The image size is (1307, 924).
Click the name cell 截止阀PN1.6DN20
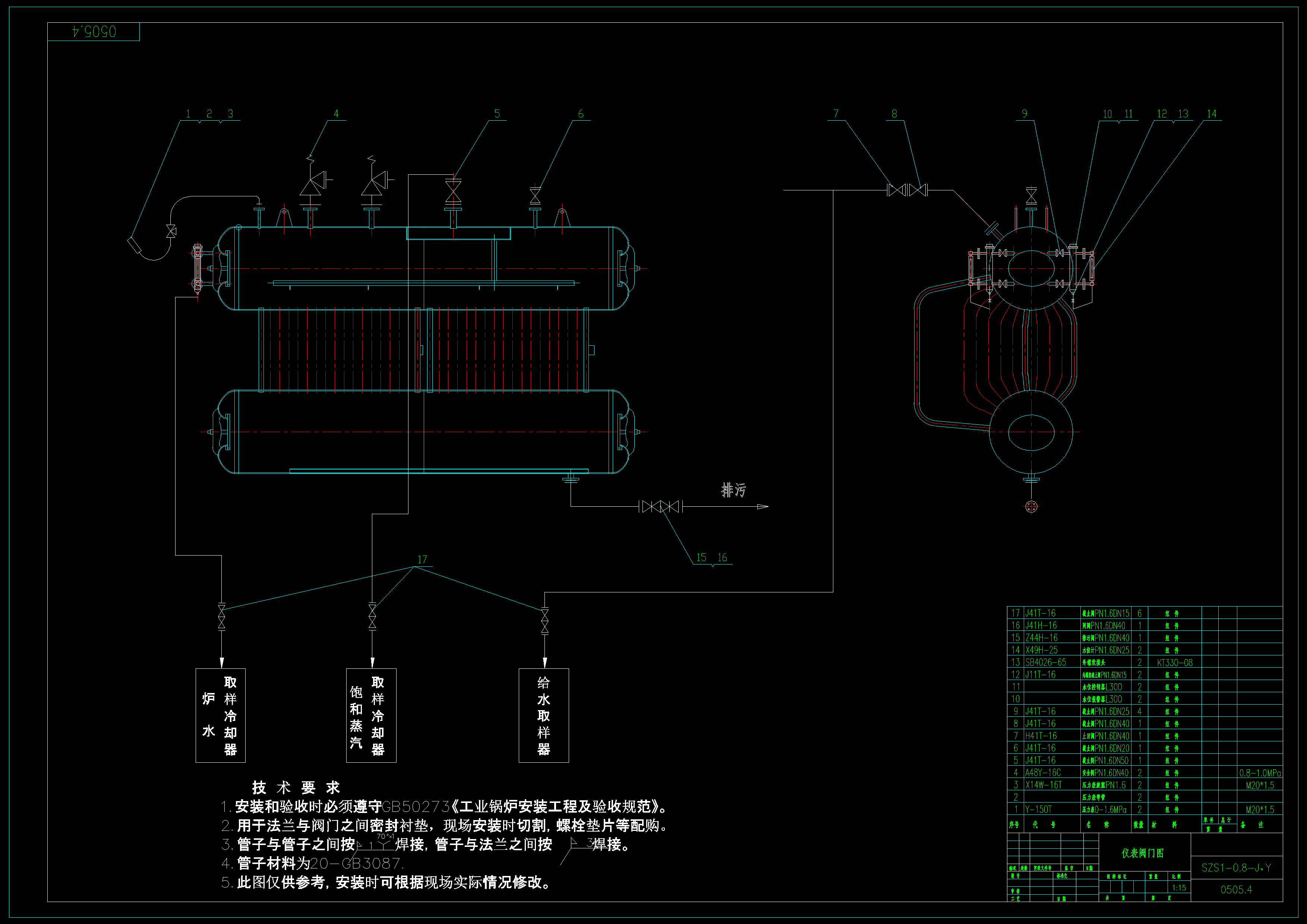tap(1105, 748)
